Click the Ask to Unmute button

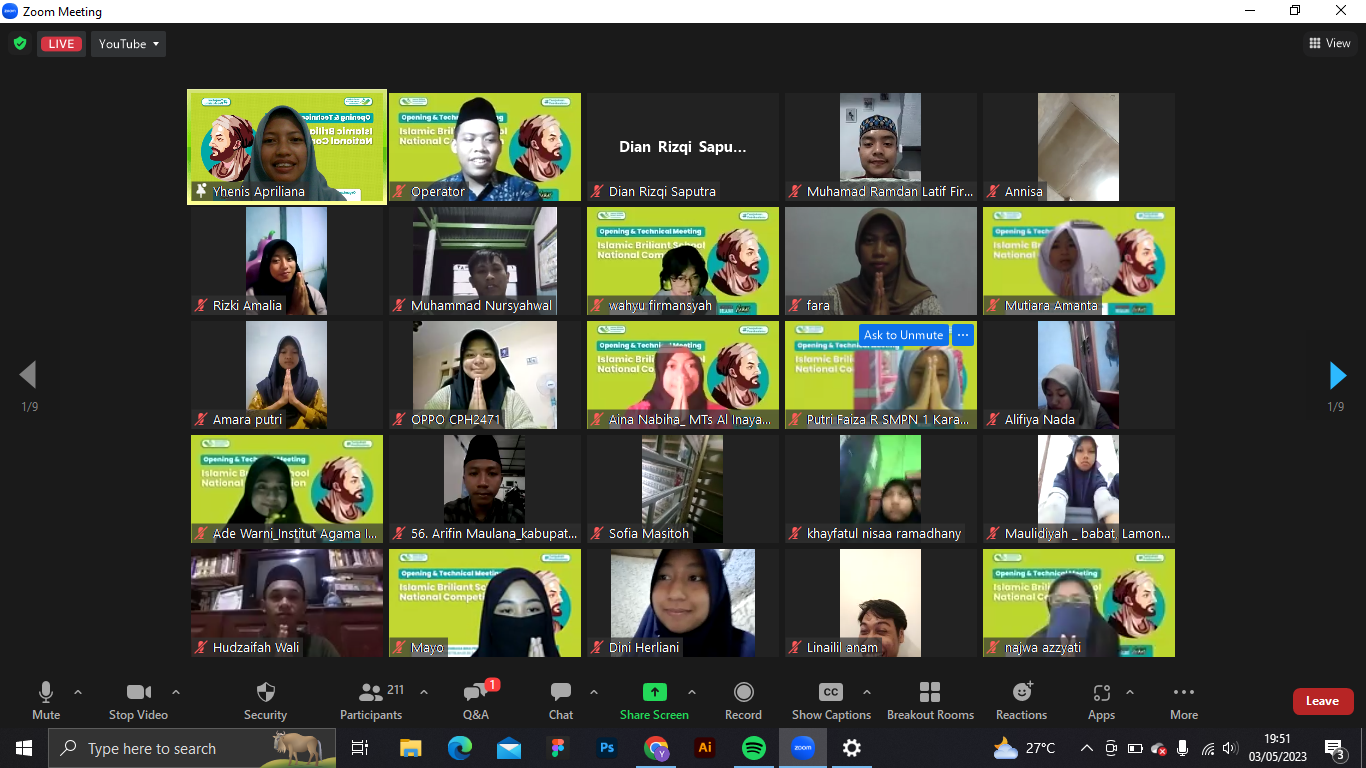(x=903, y=335)
